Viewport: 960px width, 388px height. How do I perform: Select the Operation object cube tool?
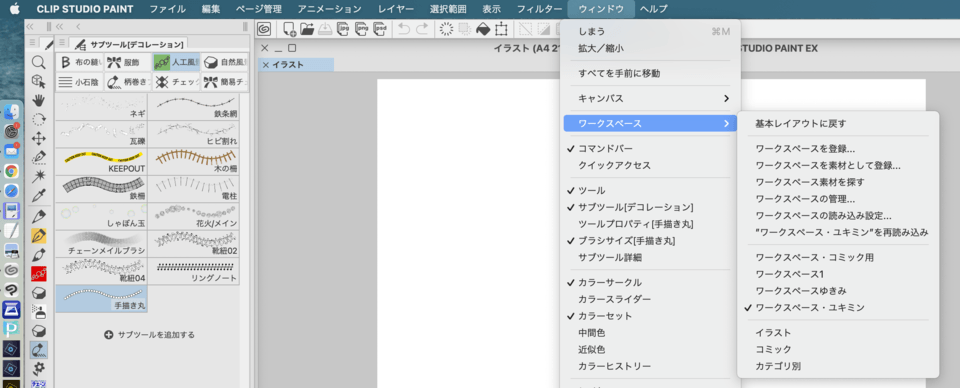39,81
